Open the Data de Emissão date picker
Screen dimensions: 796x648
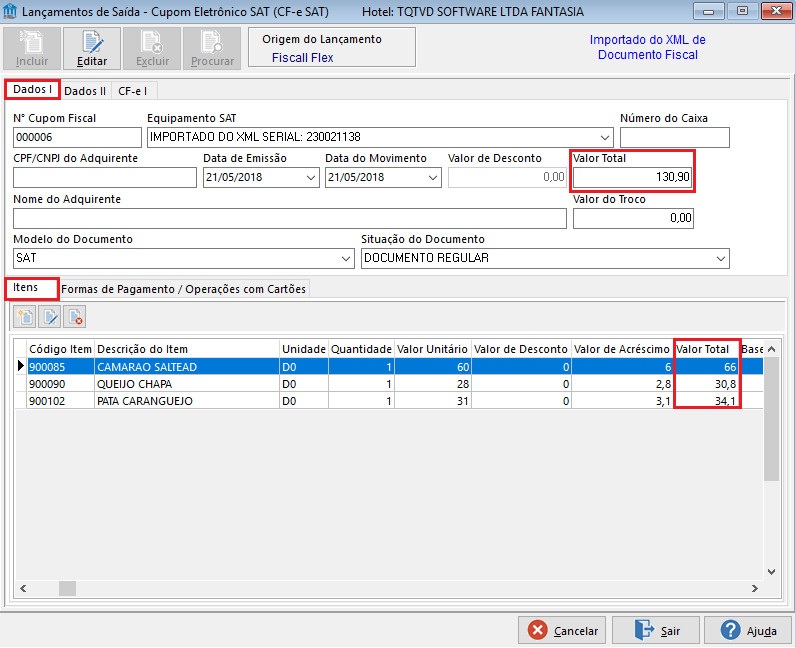point(311,178)
